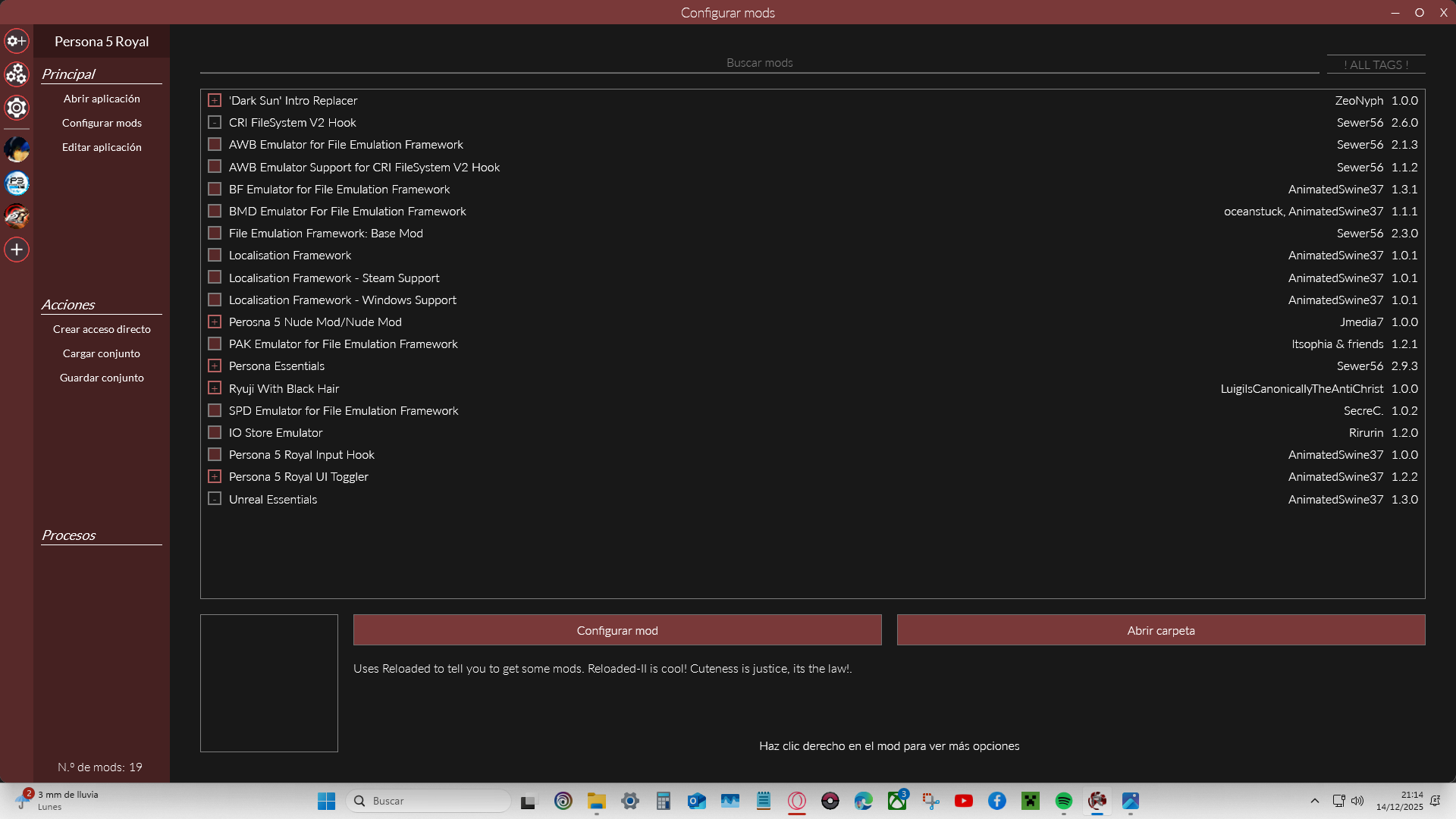The width and height of the screenshot is (1456, 819).
Task: Select the 'Localisation Framework - Windows Support' row
Action: (x=813, y=300)
